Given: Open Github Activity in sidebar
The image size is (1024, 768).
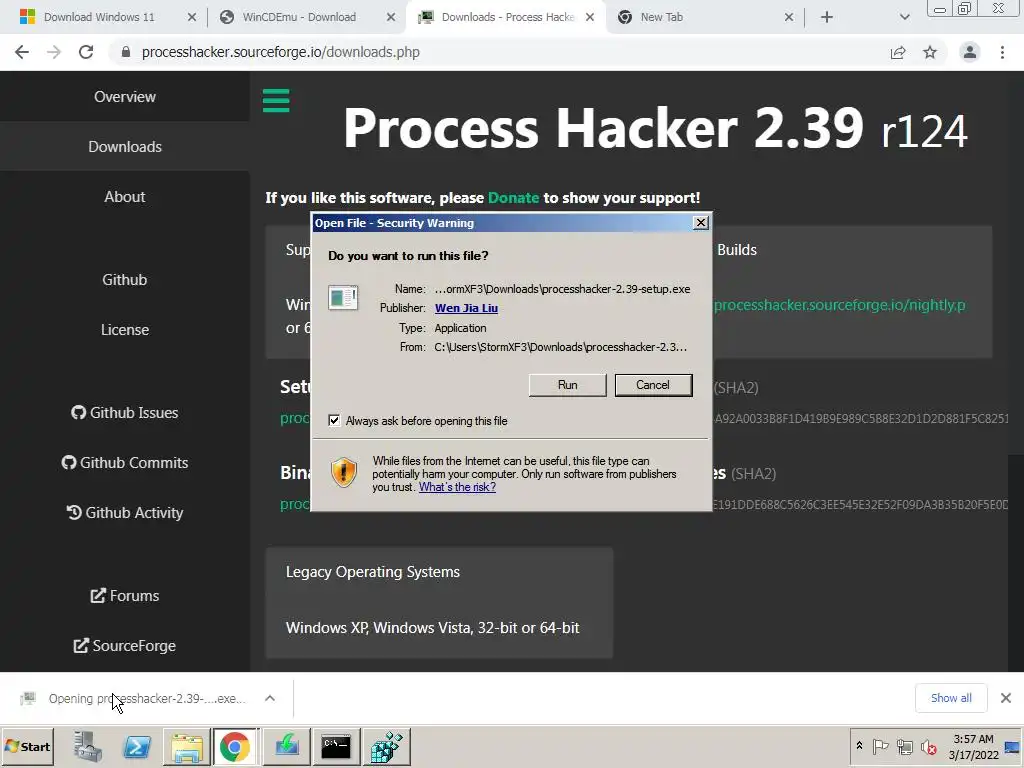Looking at the screenshot, I should coord(125,513).
